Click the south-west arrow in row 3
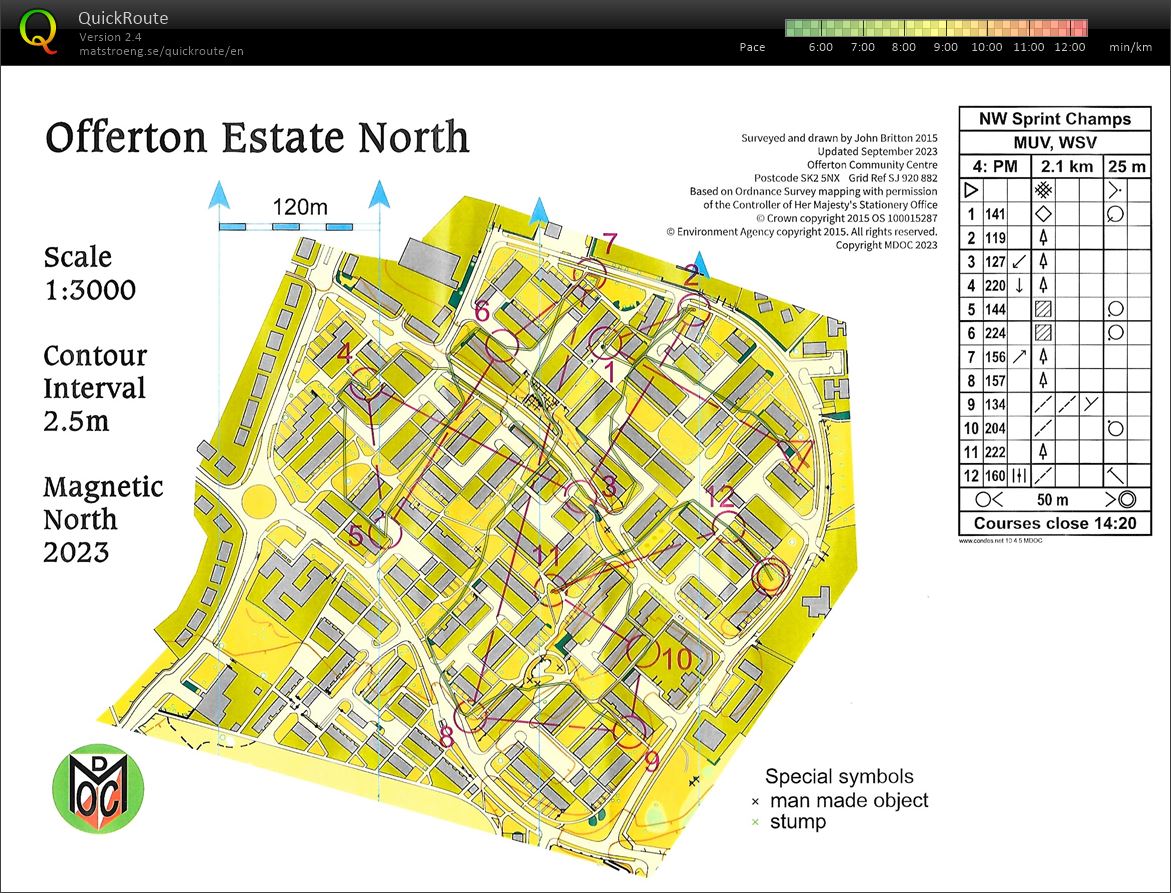Screen dimensions: 1171x893 point(1019,261)
